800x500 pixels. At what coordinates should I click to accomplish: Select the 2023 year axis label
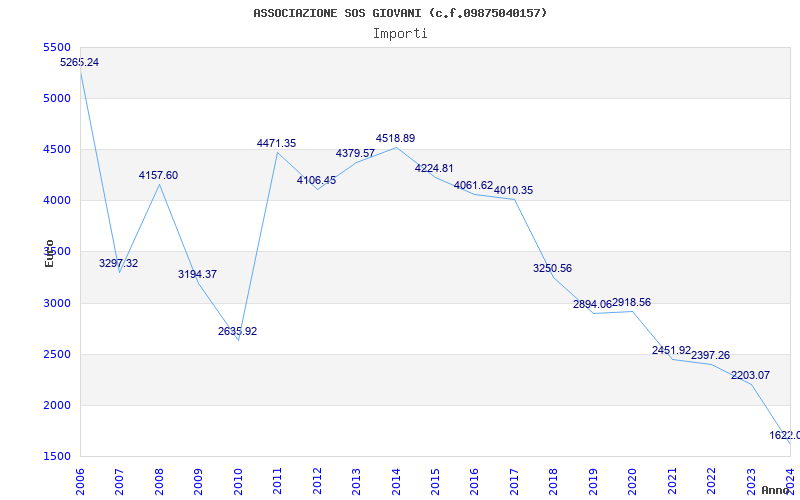pyautogui.click(x=751, y=482)
